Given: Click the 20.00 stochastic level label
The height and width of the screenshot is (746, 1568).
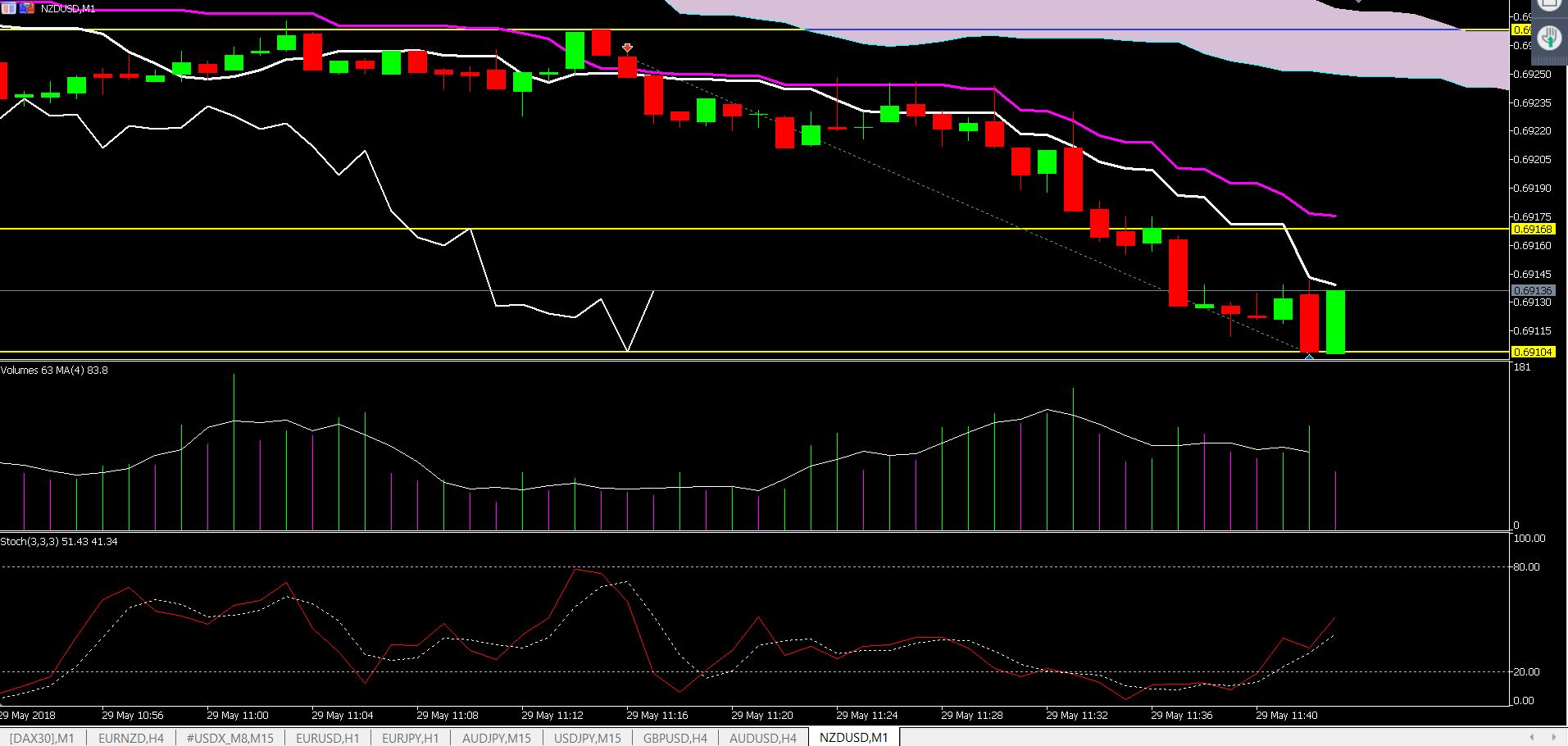Looking at the screenshot, I should tap(1526, 672).
